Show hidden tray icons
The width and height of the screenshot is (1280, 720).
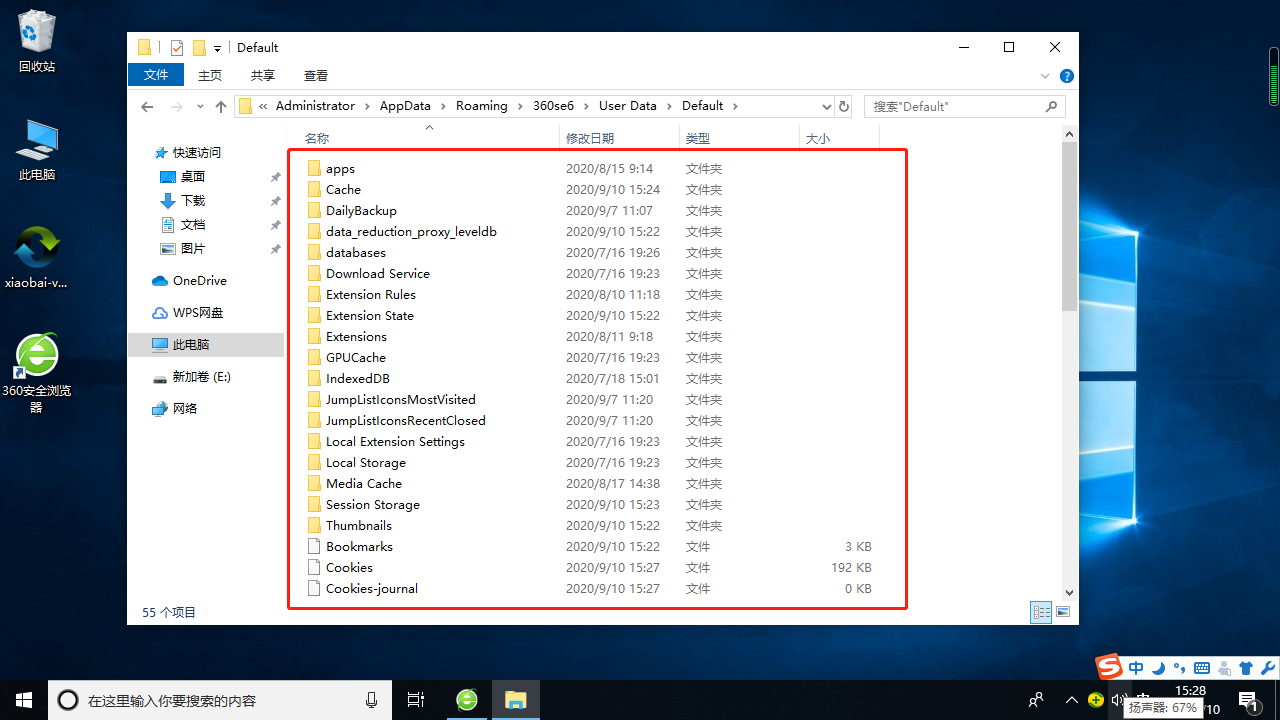[x=1071, y=700]
